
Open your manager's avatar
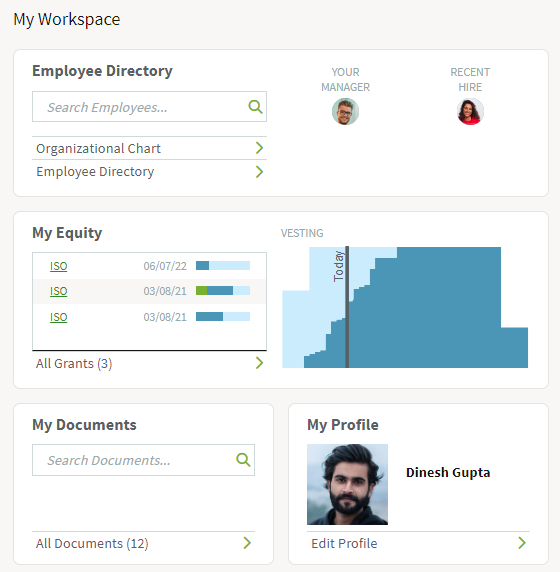pos(345,112)
